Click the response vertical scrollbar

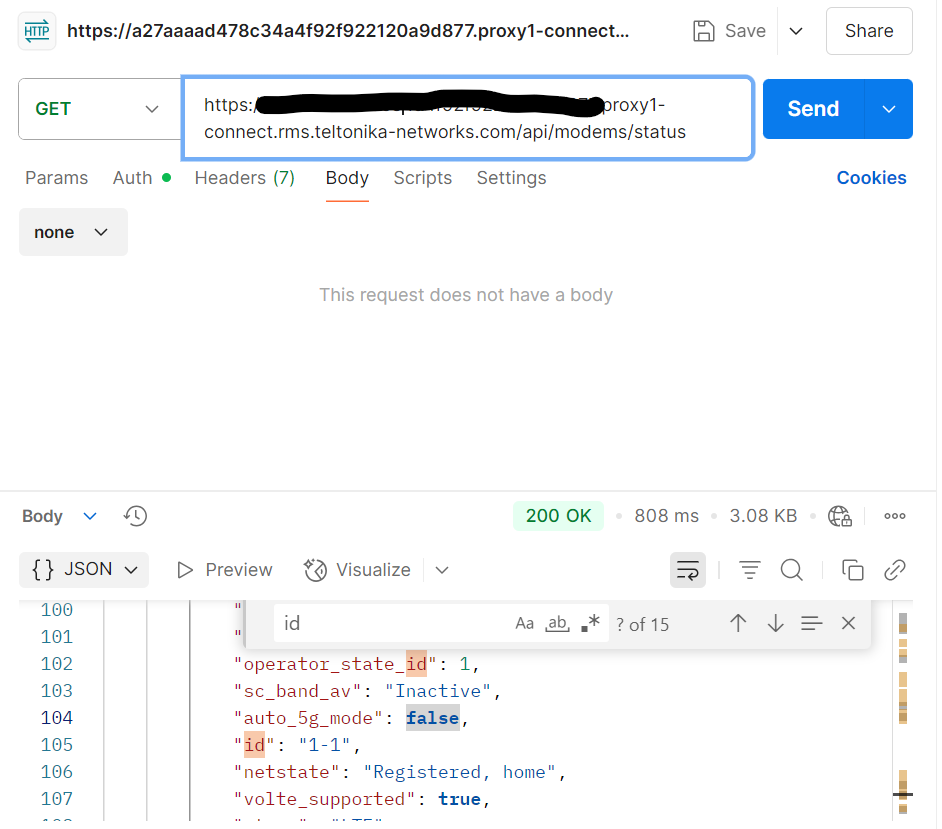coord(902,711)
